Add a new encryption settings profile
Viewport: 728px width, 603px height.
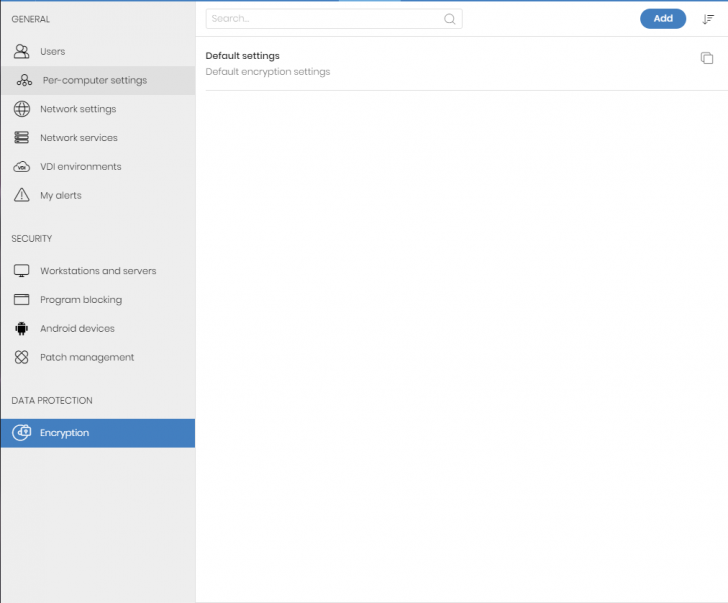(663, 19)
